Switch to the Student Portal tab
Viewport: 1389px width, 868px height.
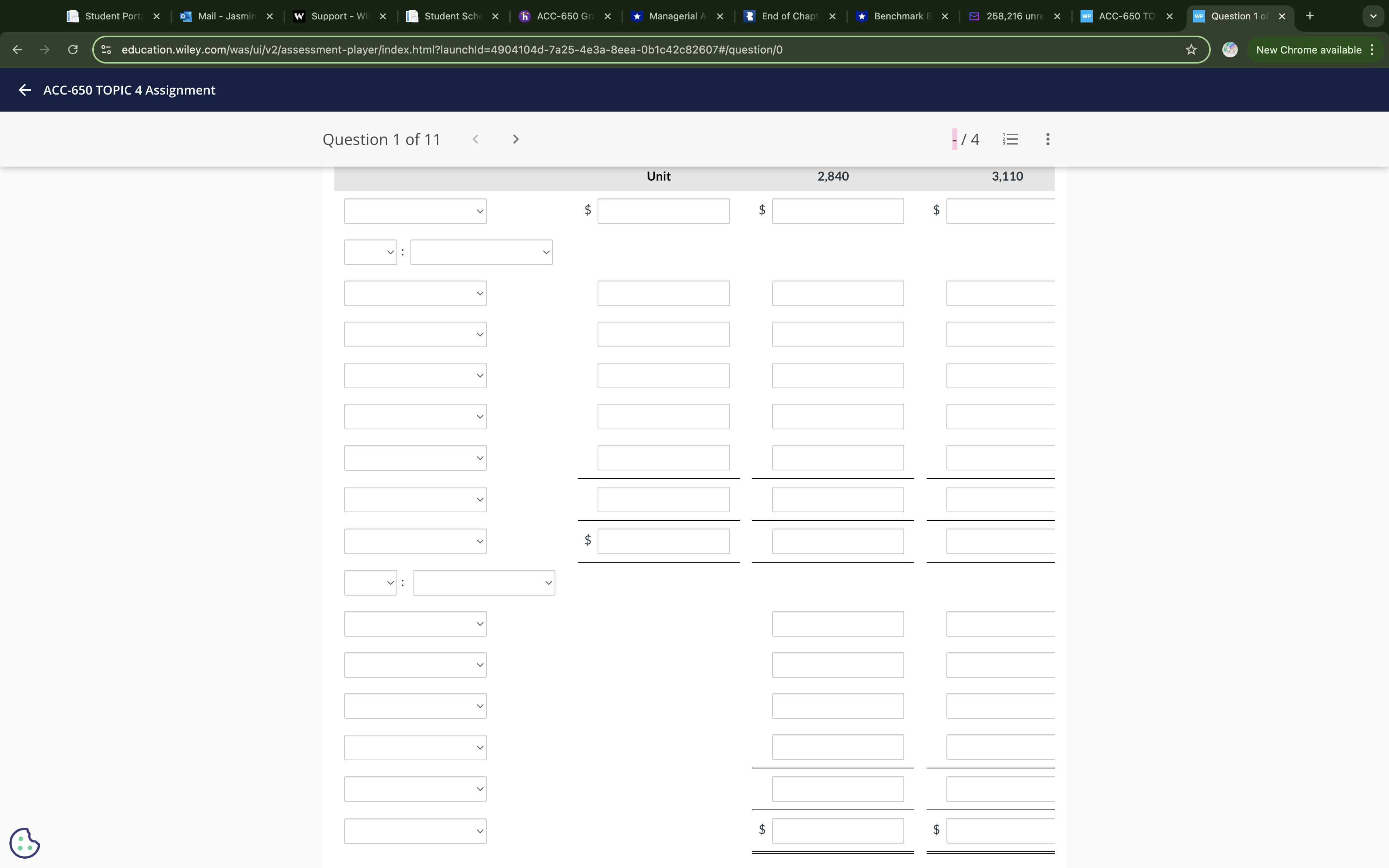point(112,16)
